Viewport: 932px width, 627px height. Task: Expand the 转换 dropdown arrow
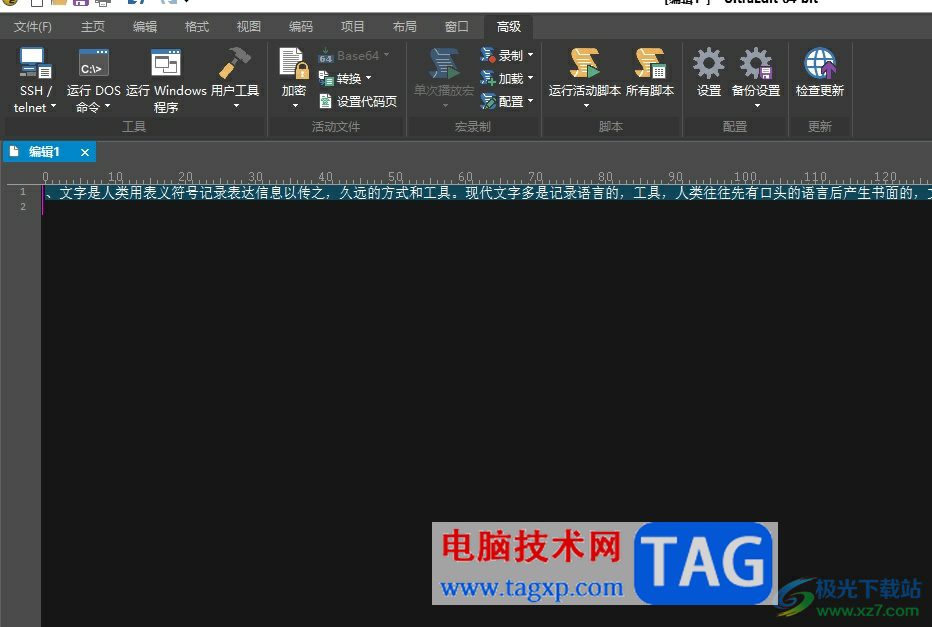369,78
